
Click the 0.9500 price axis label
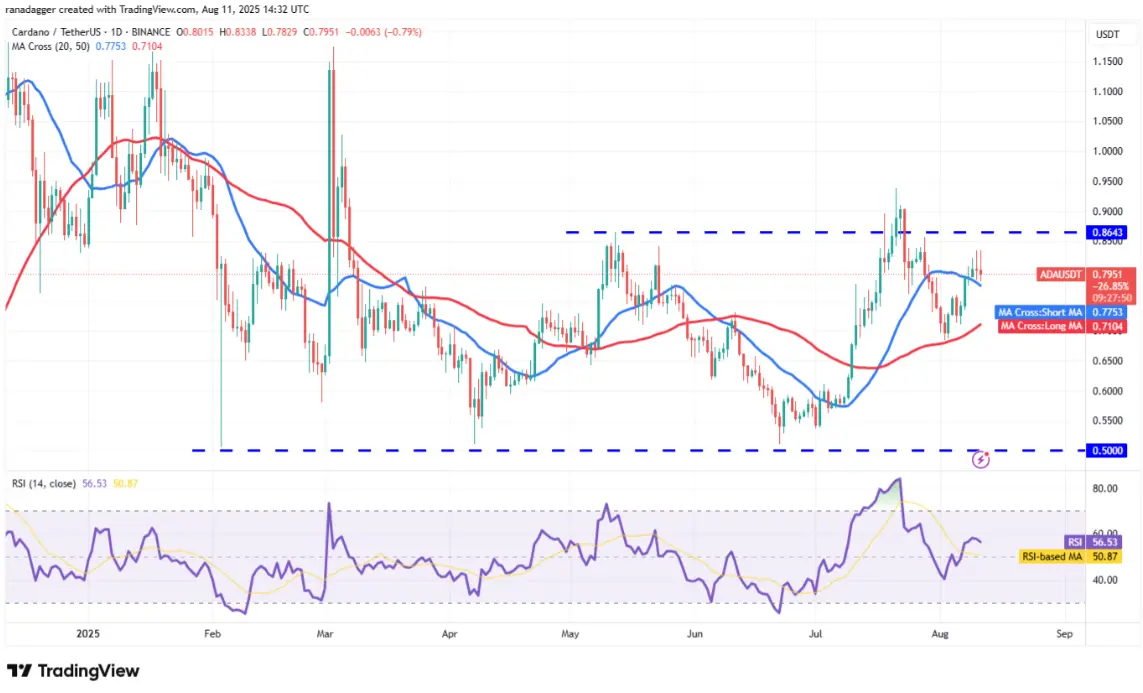pos(1107,181)
